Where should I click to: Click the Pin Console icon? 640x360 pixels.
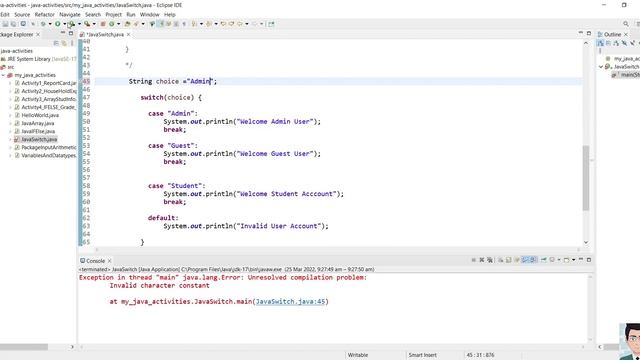(x=544, y=260)
